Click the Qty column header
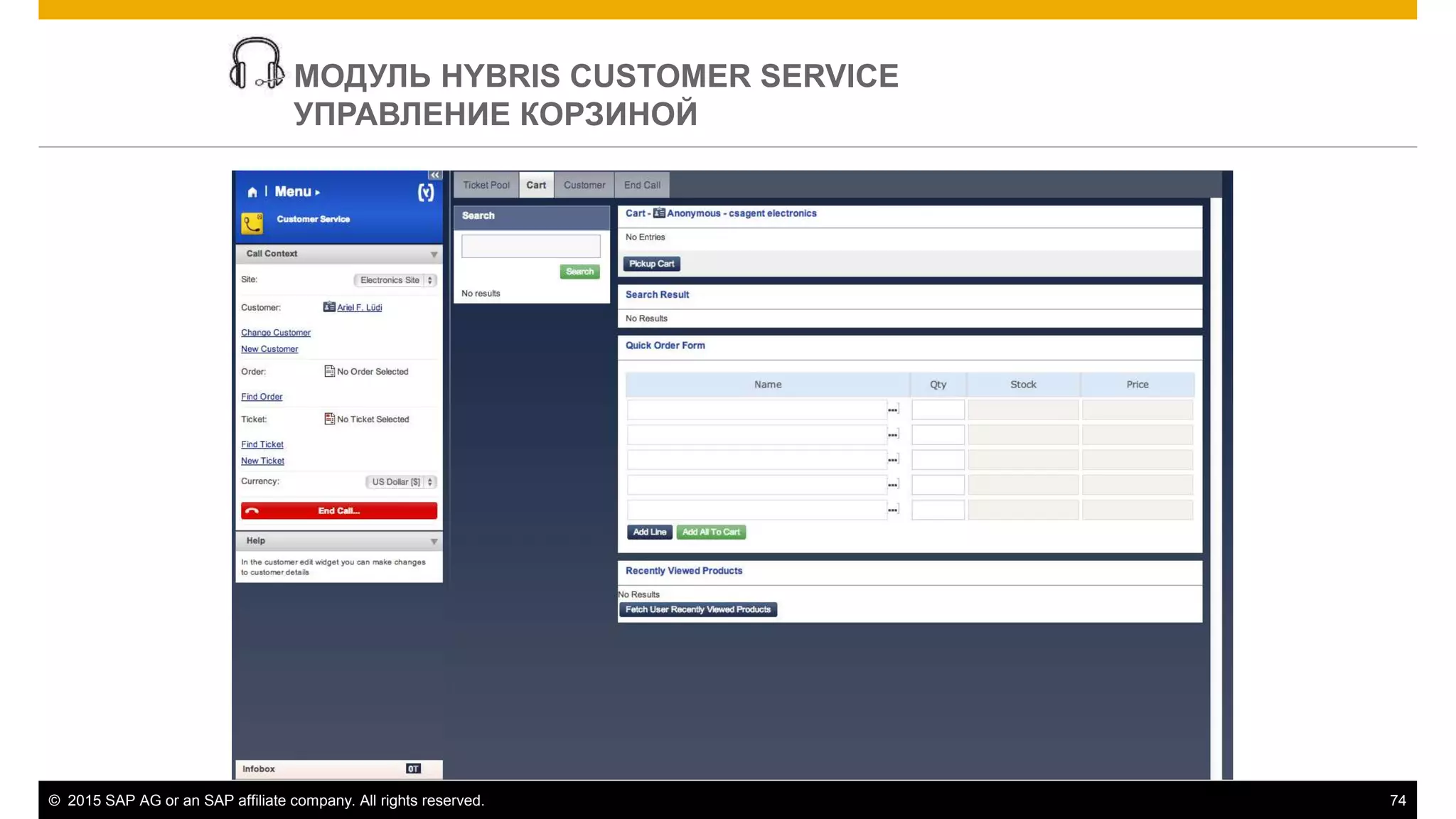Image resolution: width=1456 pixels, height=819 pixels. (938, 385)
